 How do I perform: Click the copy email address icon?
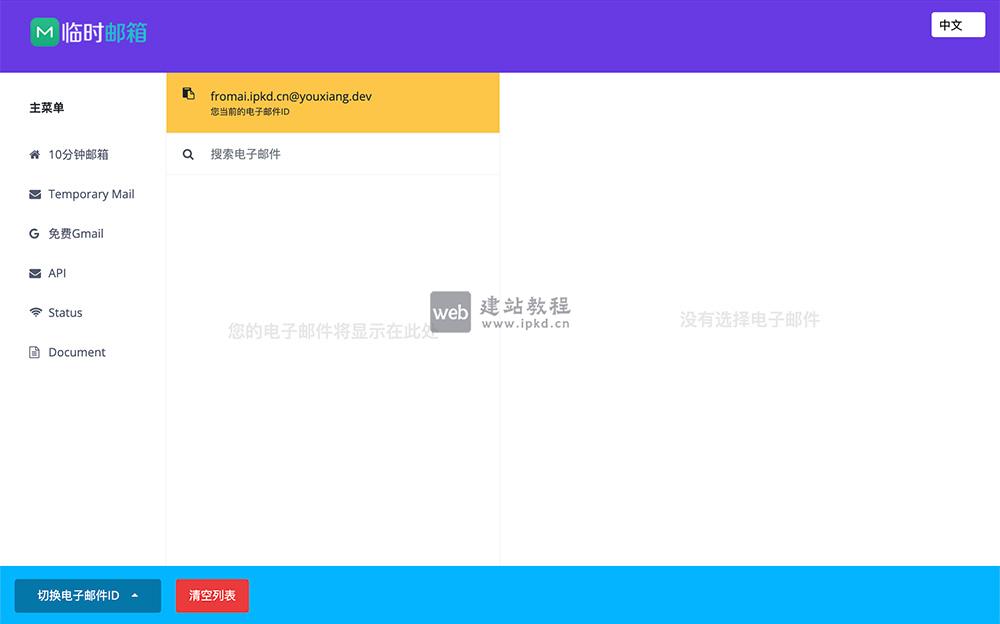[187, 92]
